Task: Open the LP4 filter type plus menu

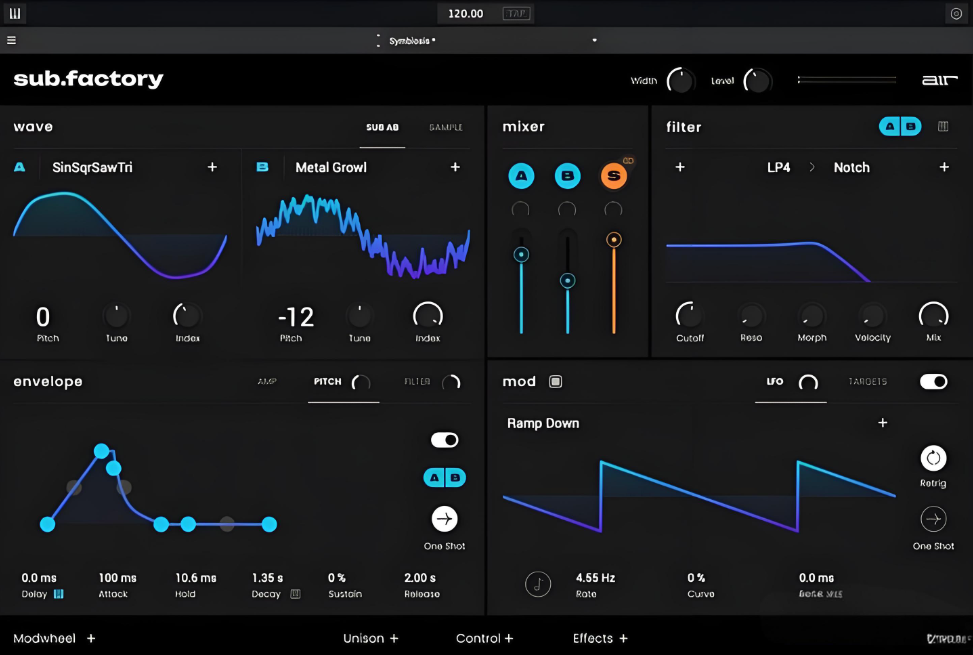Action: tap(680, 167)
